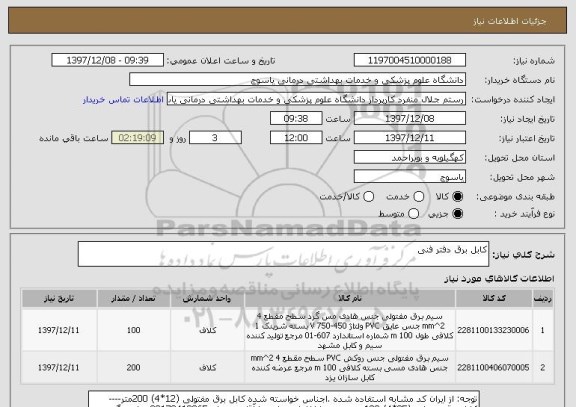Image resolution: width=576 pixels, height=407 pixels.
Task: Click row 2 product description کابل سازان یزد
Action: (x=350, y=378)
